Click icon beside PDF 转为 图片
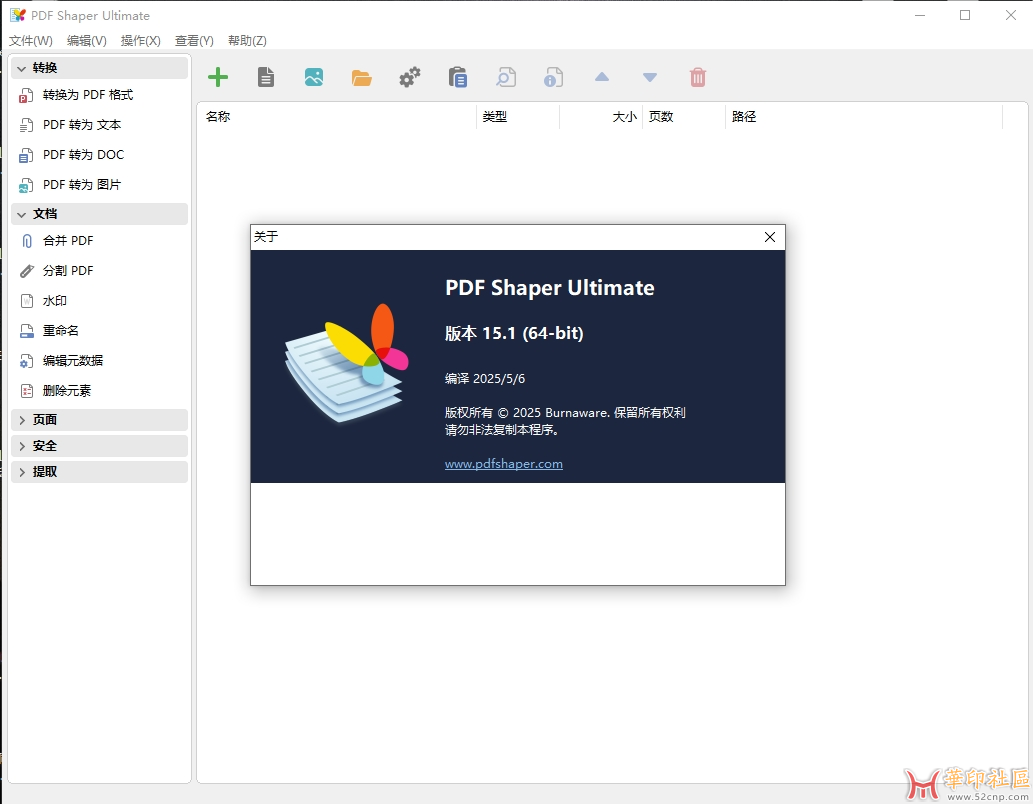The width and height of the screenshot is (1033, 804). point(26,185)
